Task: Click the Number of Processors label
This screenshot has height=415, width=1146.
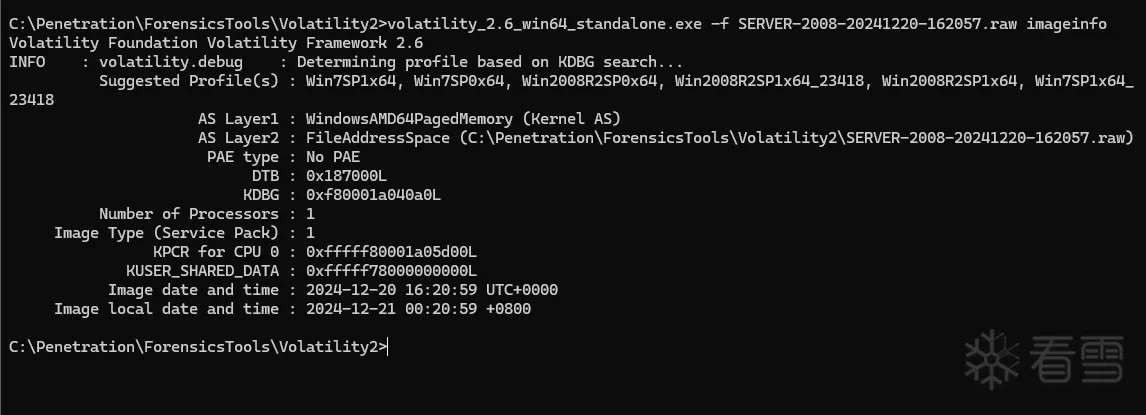Action: [x=189, y=213]
